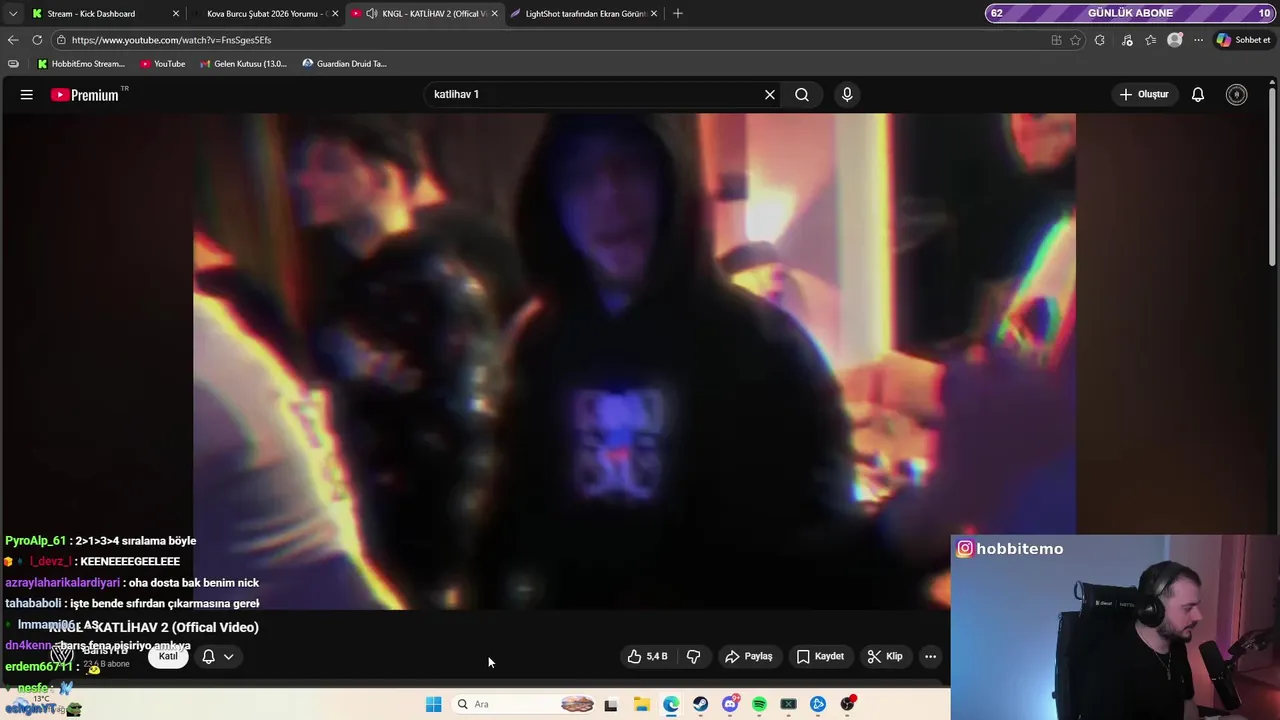Open browser extensions puzzle icon
The image size is (1280, 720).
point(1100,40)
